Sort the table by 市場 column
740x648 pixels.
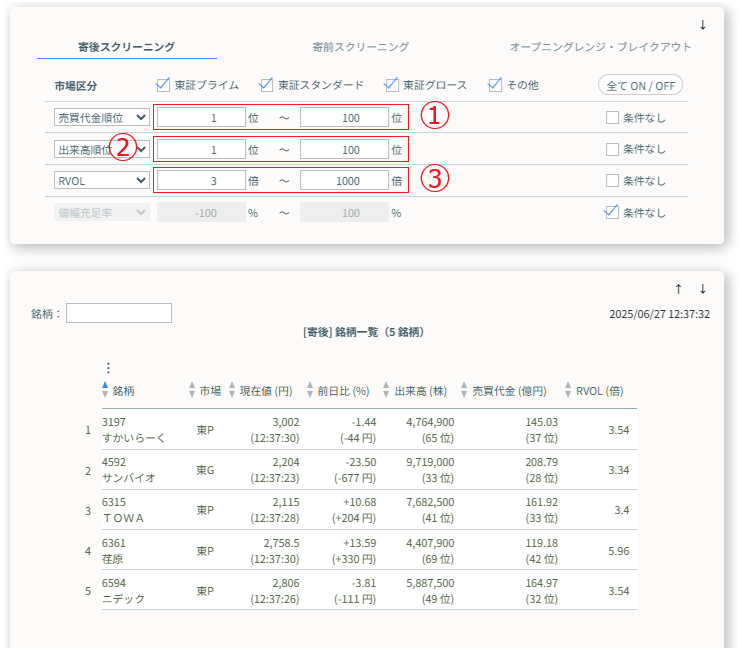[204, 391]
